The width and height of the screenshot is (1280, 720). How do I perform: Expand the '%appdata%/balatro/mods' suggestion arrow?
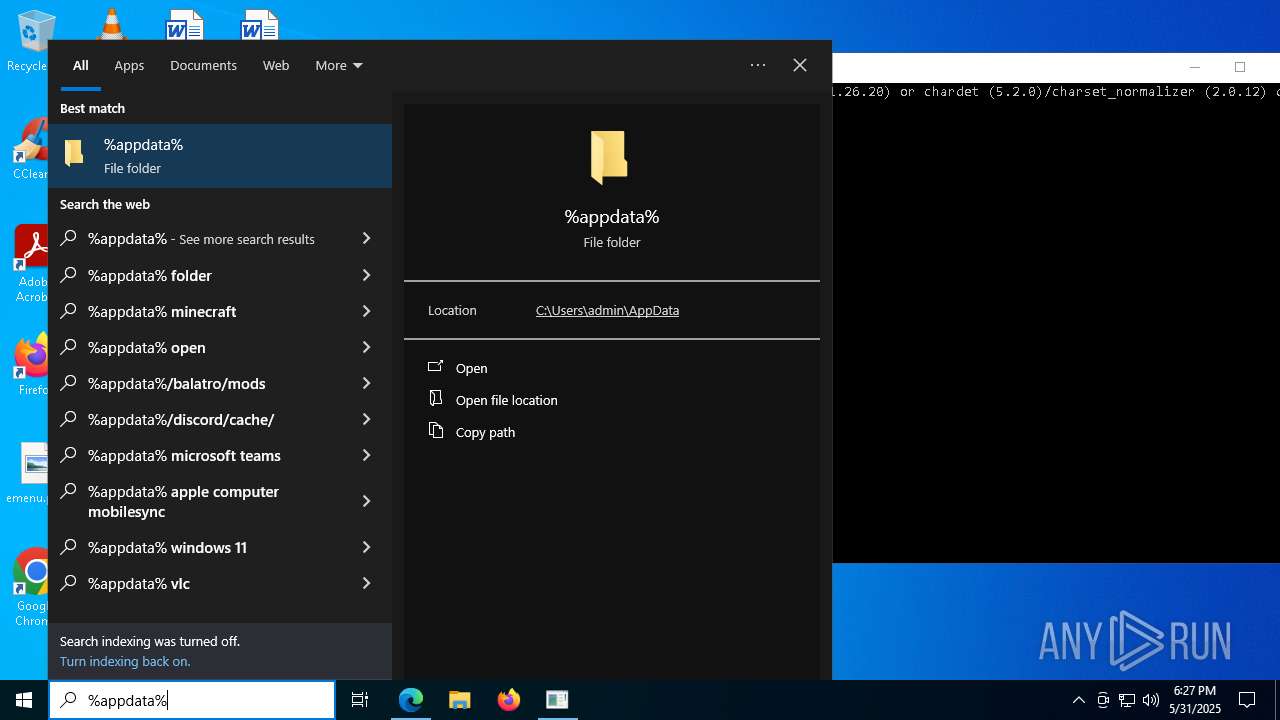click(366, 383)
